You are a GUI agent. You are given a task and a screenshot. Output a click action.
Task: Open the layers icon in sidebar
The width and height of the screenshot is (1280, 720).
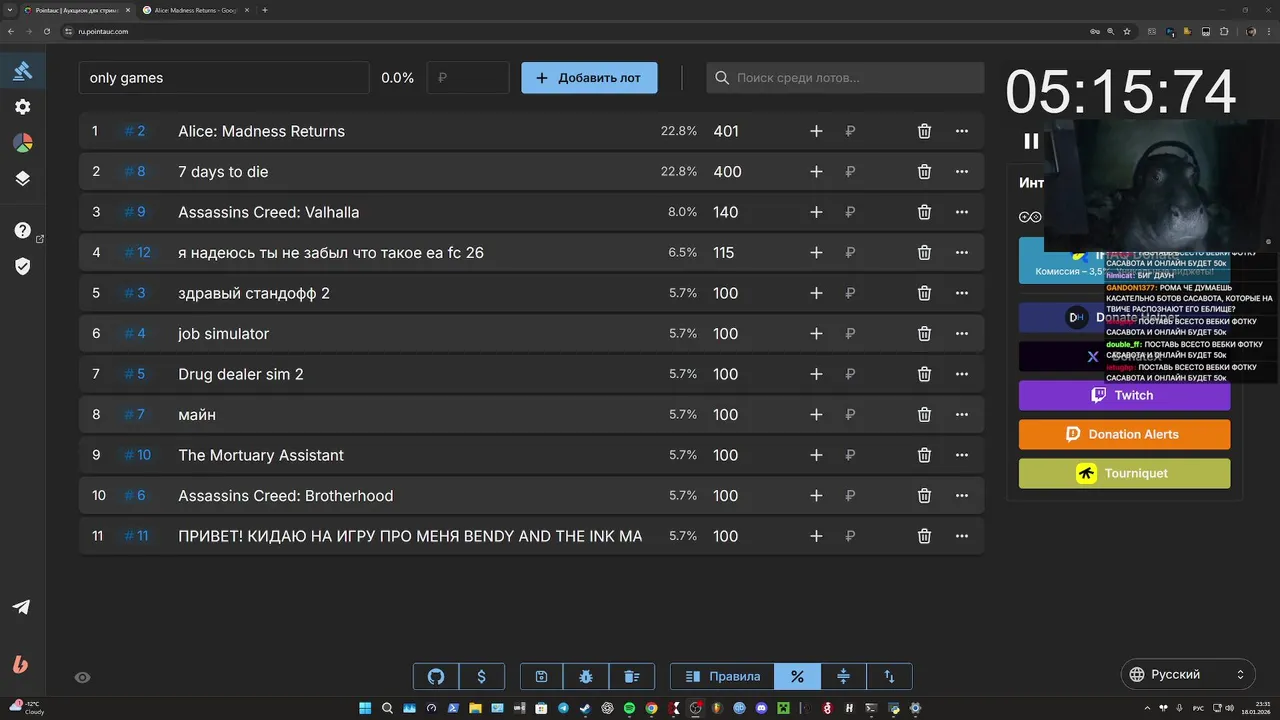tap(22, 179)
